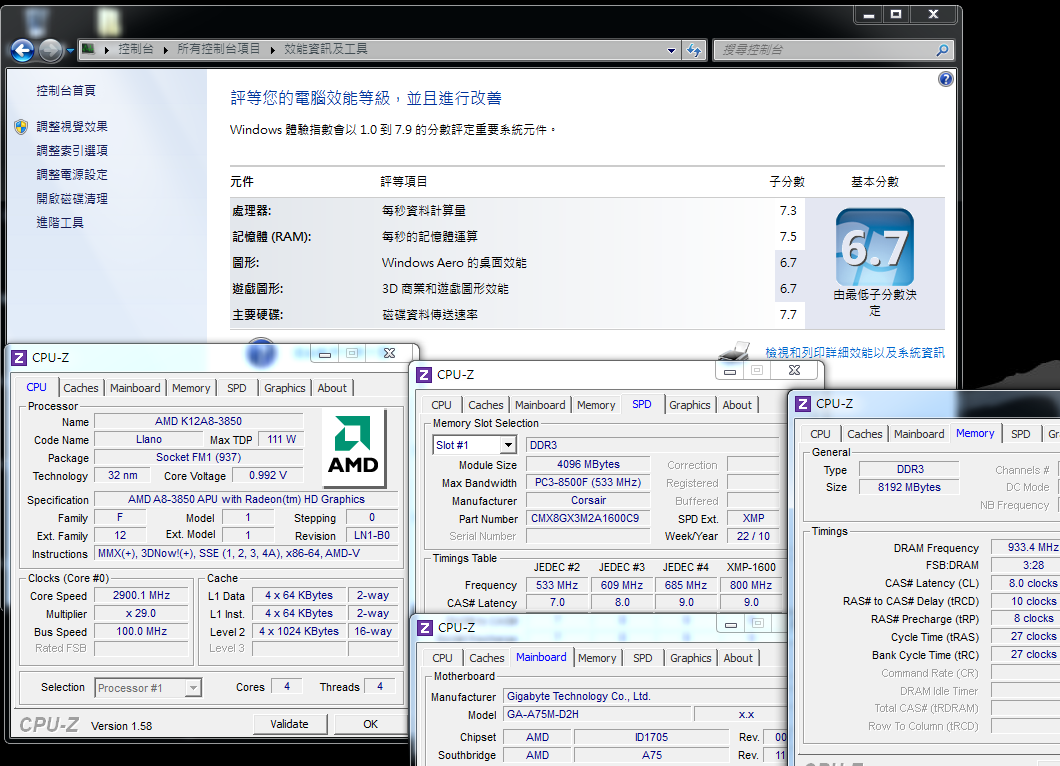The width and height of the screenshot is (1060, 766).
Task: Open 開啟磁碟清理 sidebar link
Action: [72, 199]
